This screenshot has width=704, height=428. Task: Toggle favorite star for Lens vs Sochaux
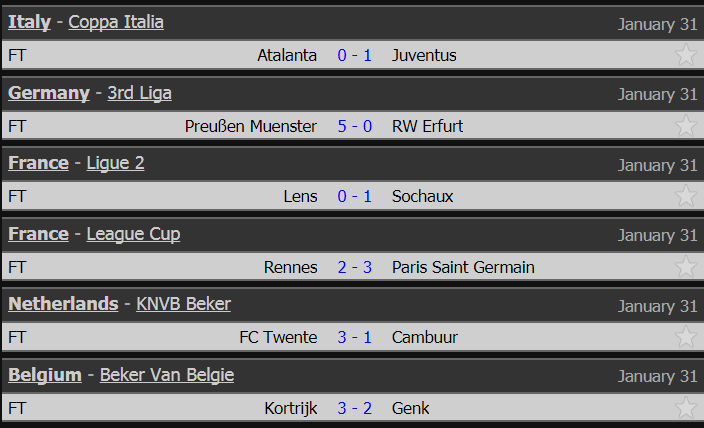click(686, 196)
